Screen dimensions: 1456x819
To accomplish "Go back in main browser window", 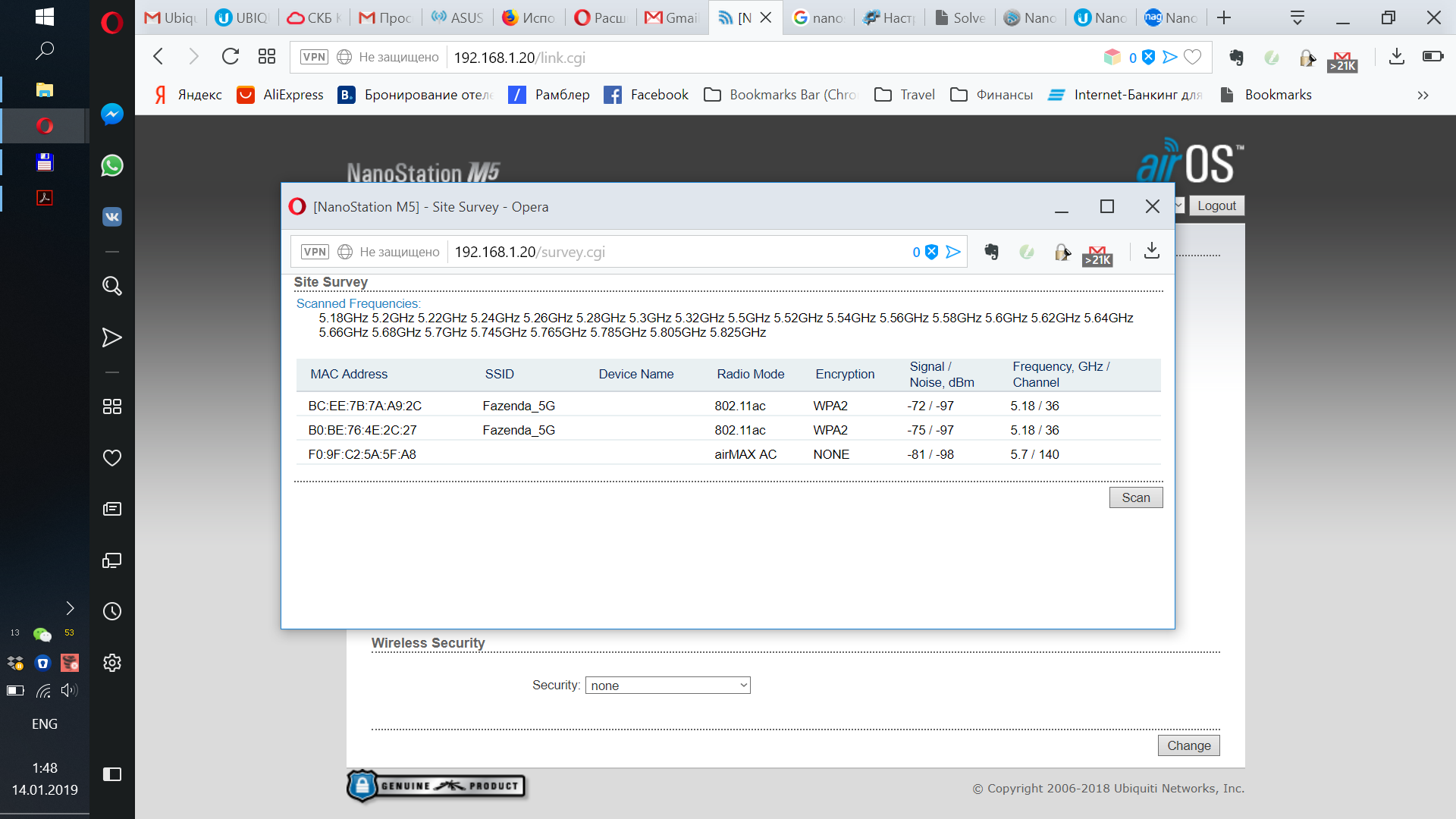I will tap(158, 57).
